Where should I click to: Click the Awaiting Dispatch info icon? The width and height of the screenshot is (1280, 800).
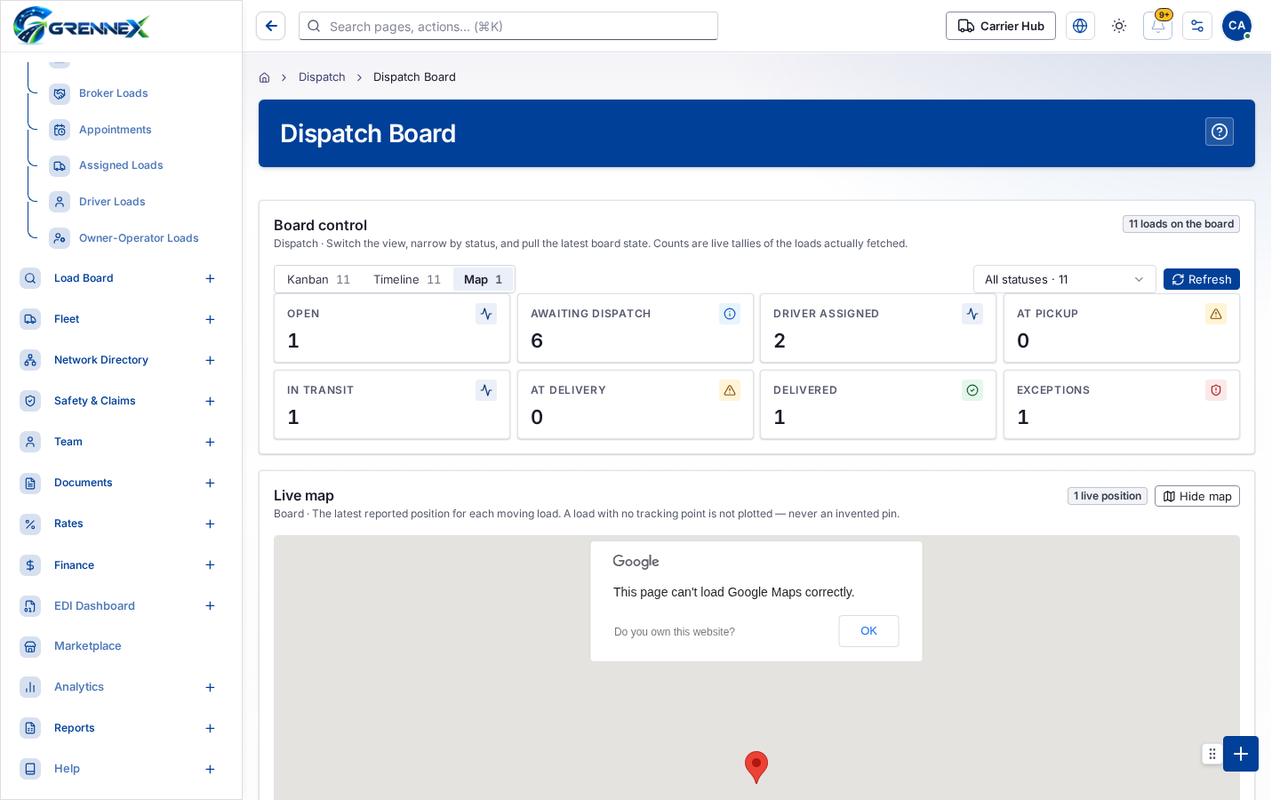730,314
